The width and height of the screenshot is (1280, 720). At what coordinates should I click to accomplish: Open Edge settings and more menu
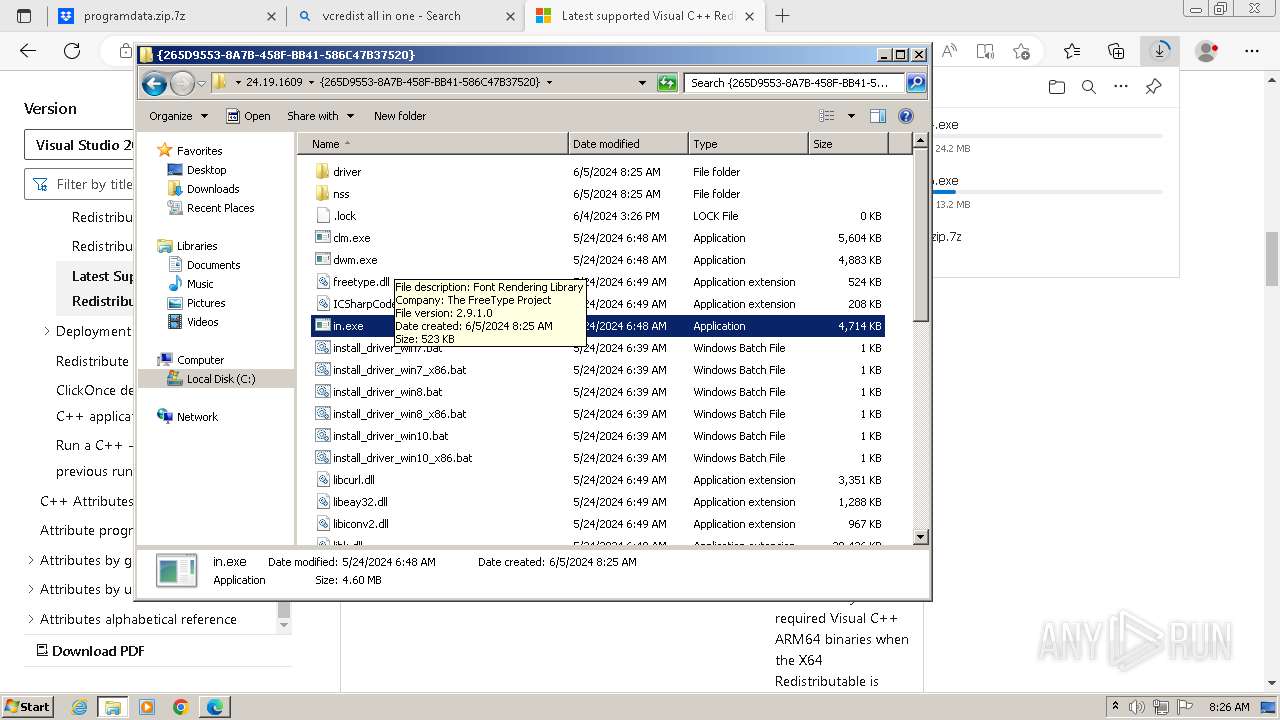point(1251,51)
